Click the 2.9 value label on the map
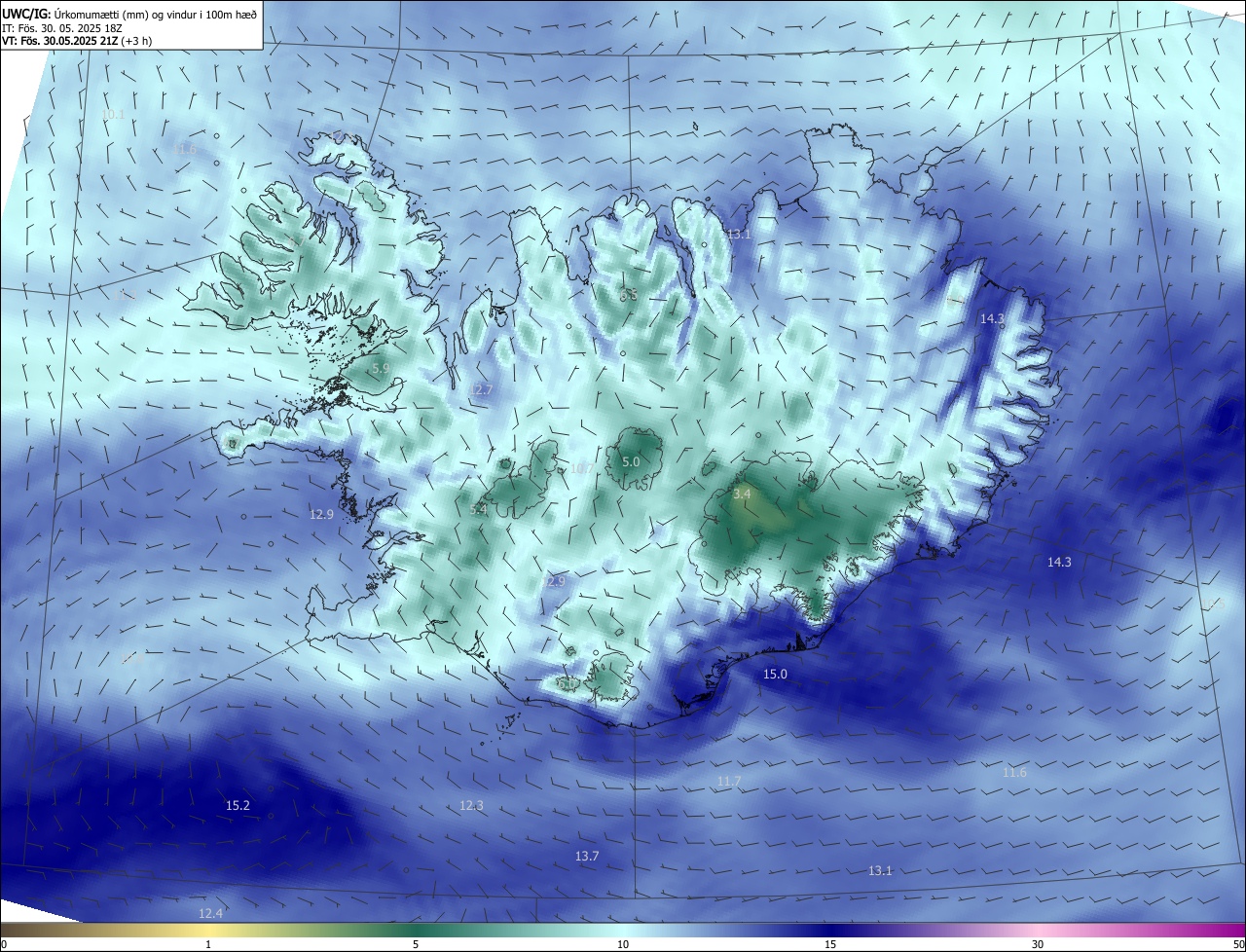This screenshot has height=952, width=1246. [x=556, y=581]
